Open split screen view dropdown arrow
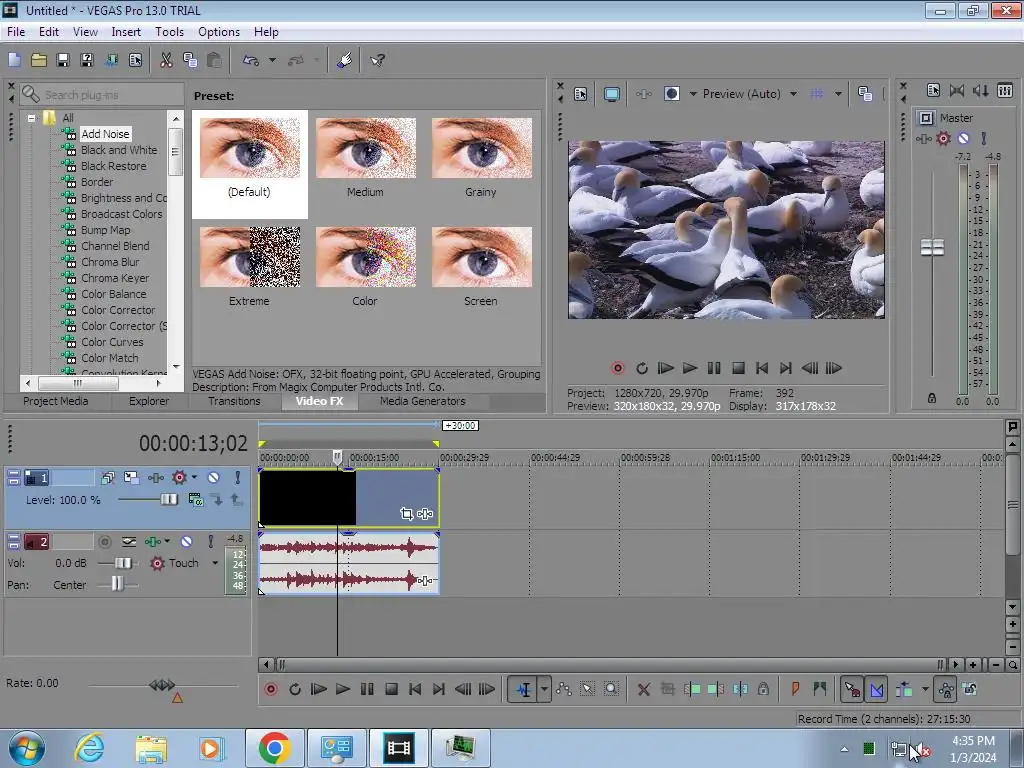This screenshot has width=1024, height=768. click(x=694, y=94)
